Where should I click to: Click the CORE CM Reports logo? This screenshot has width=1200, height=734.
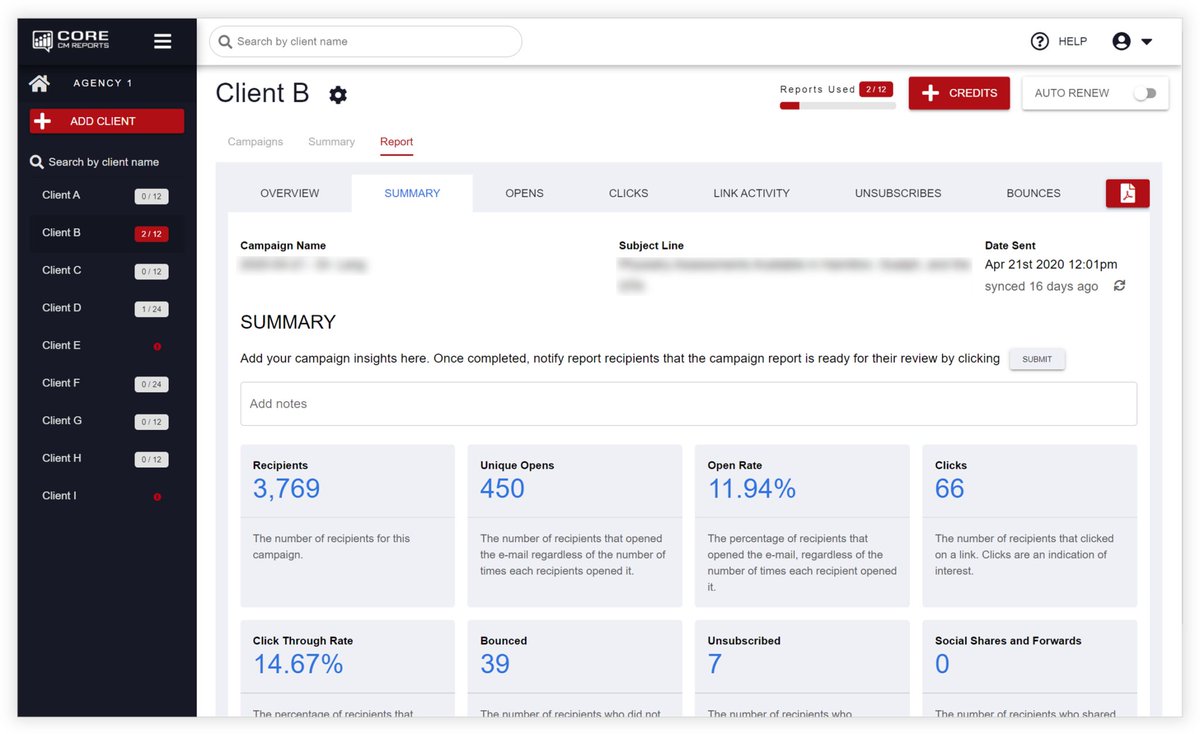pos(70,40)
